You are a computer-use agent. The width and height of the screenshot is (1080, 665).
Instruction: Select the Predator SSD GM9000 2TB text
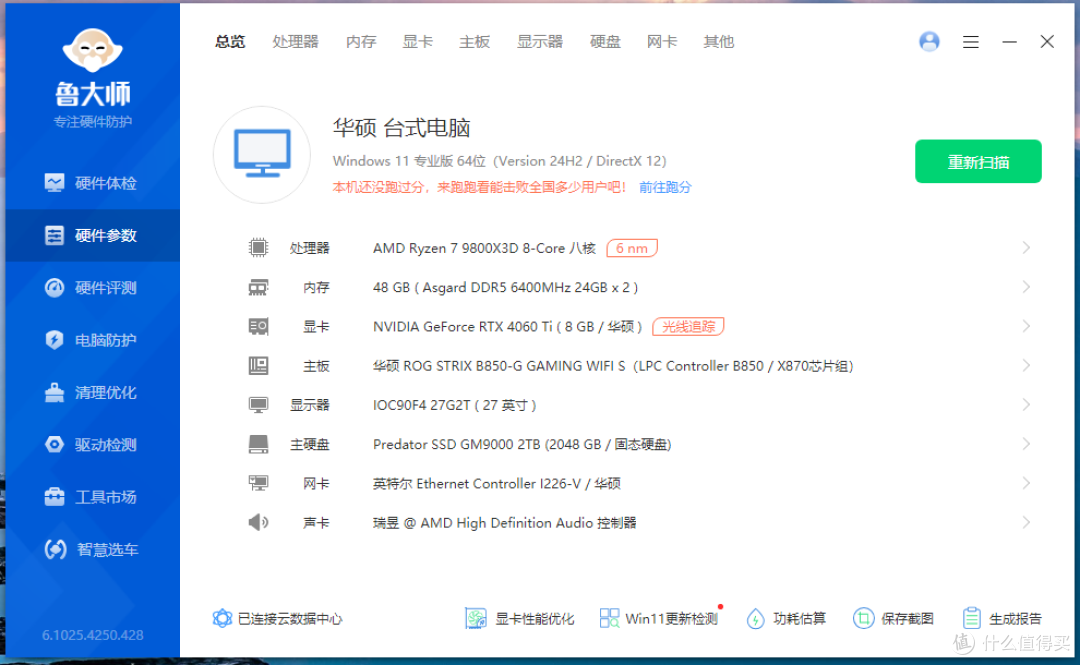pos(522,444)
